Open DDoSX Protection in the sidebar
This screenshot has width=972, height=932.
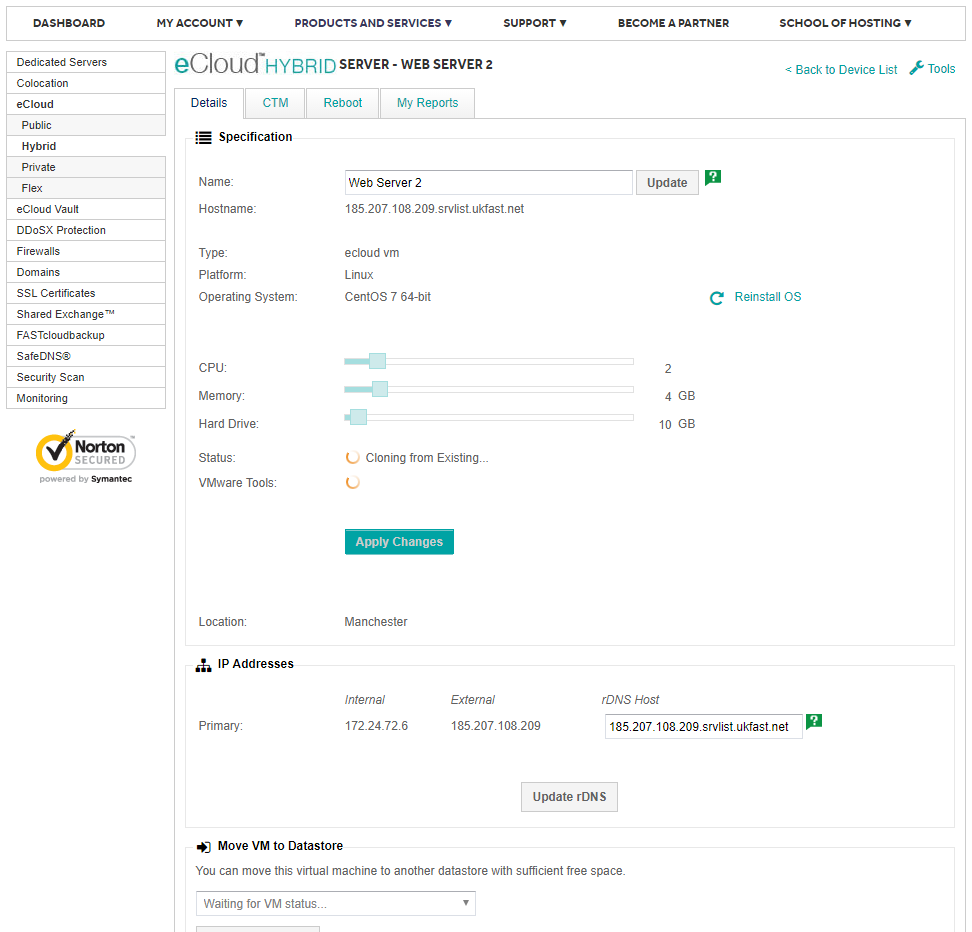click(x=86, y=230)
